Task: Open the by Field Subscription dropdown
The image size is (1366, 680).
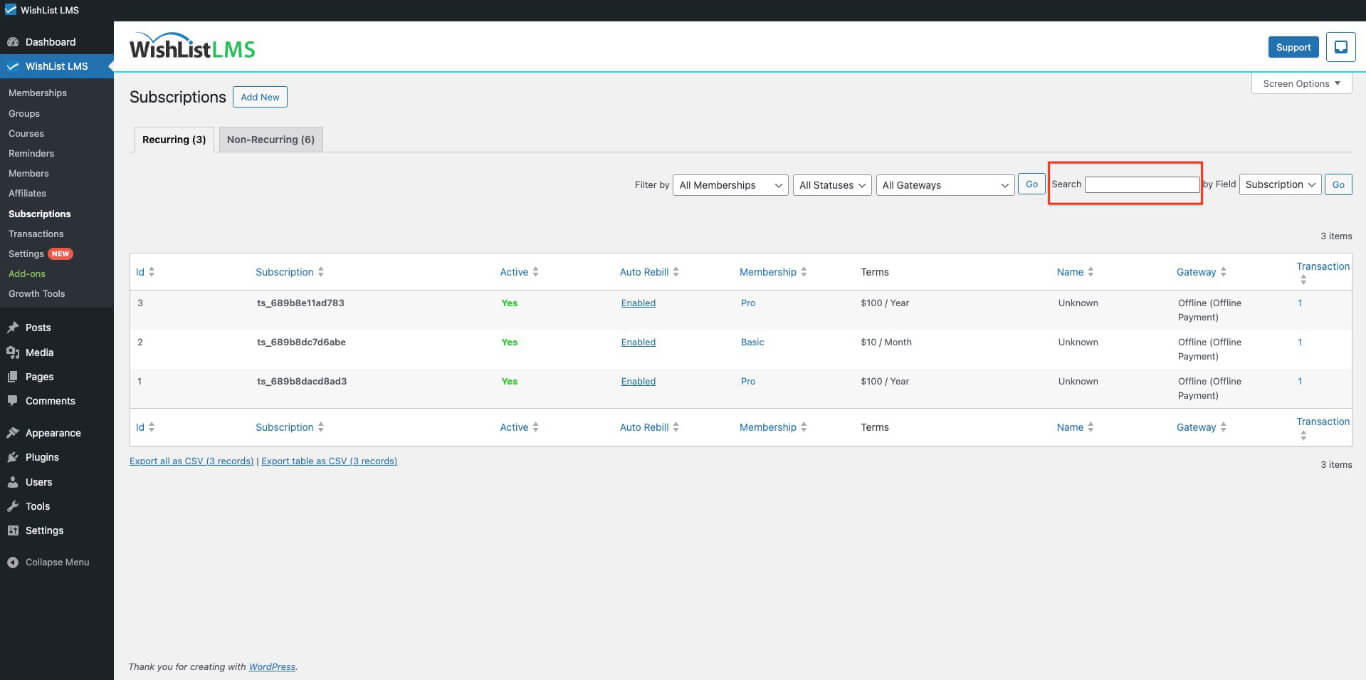Action: (x=1280, y=185)
